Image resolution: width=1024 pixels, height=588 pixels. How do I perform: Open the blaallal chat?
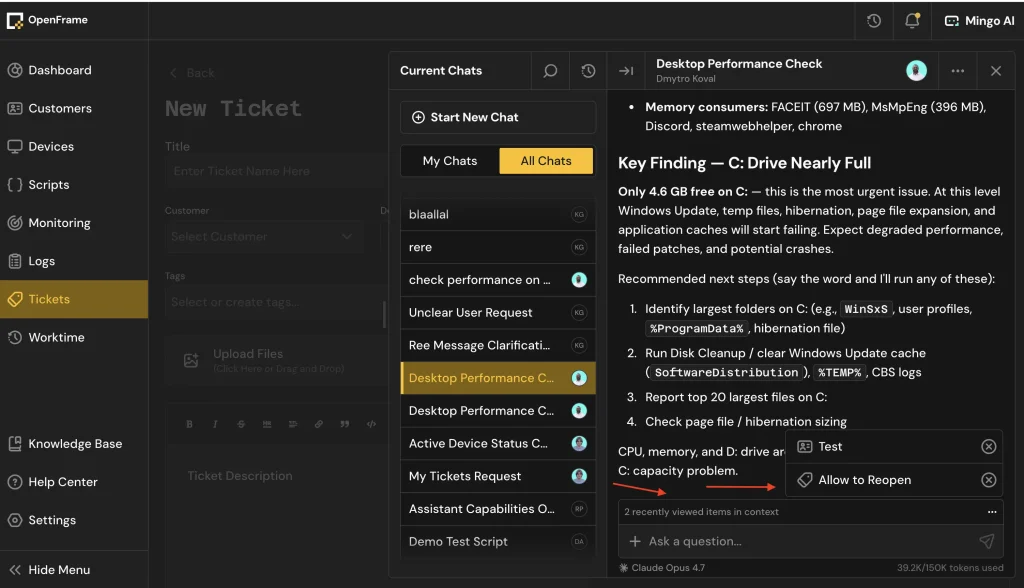tap(498, 214)
